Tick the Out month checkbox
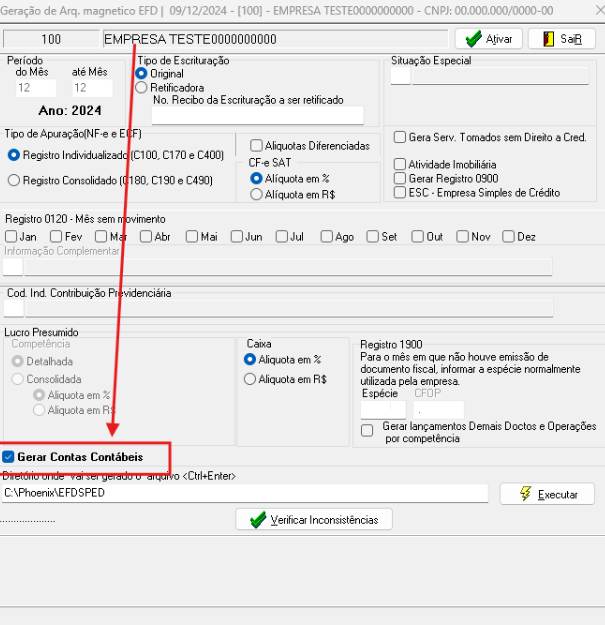The width and height of the screenshot is (605, 625). coord(418,236)
